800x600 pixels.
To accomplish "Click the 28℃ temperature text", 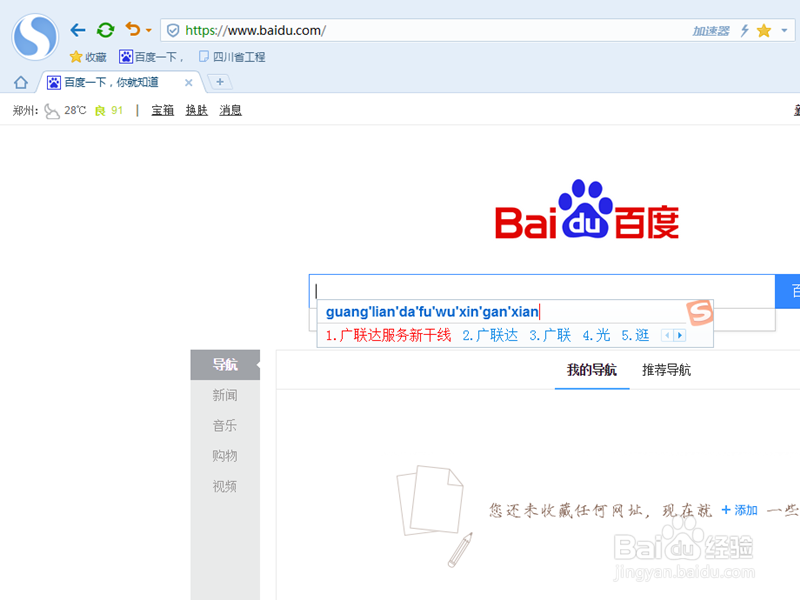I will [75, 110].
